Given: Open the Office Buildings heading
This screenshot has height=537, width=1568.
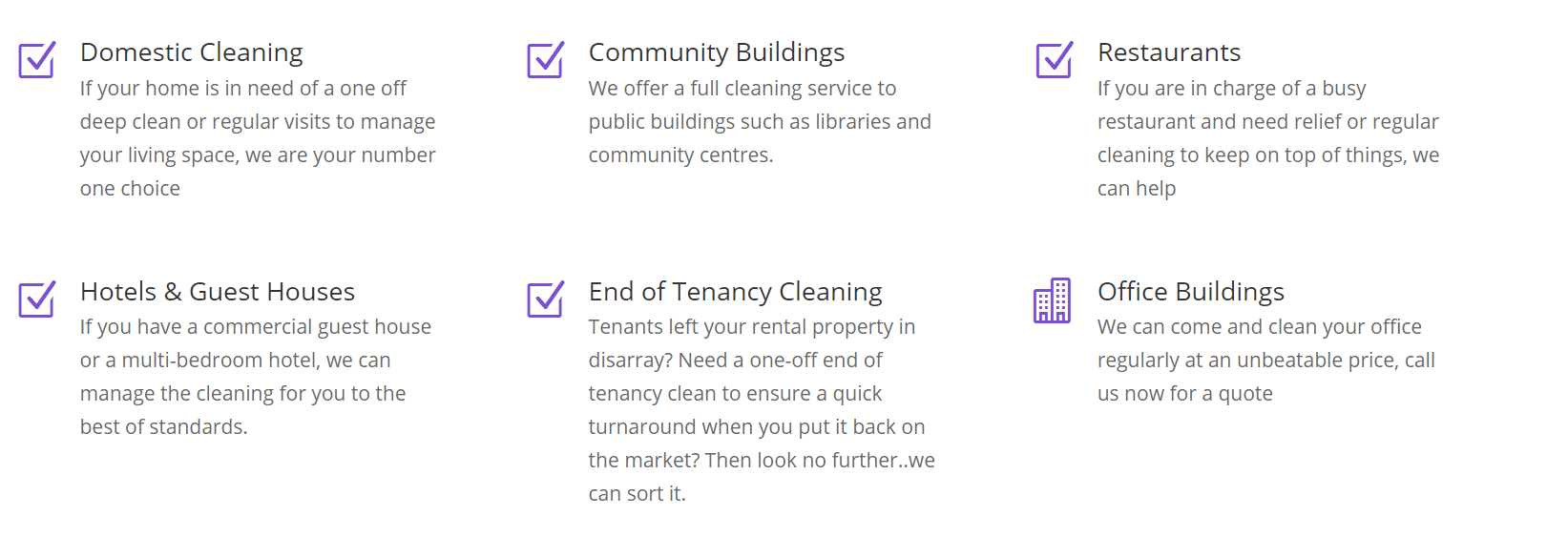Looking at the screenshot, I should click(1191, 292).
